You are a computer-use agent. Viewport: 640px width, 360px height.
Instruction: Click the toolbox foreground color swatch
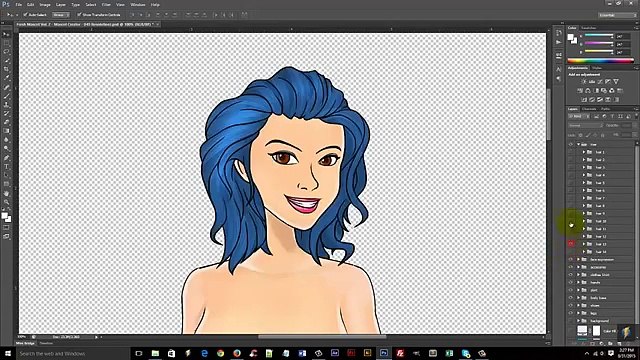pyautogui.click(x=4, y=216)
